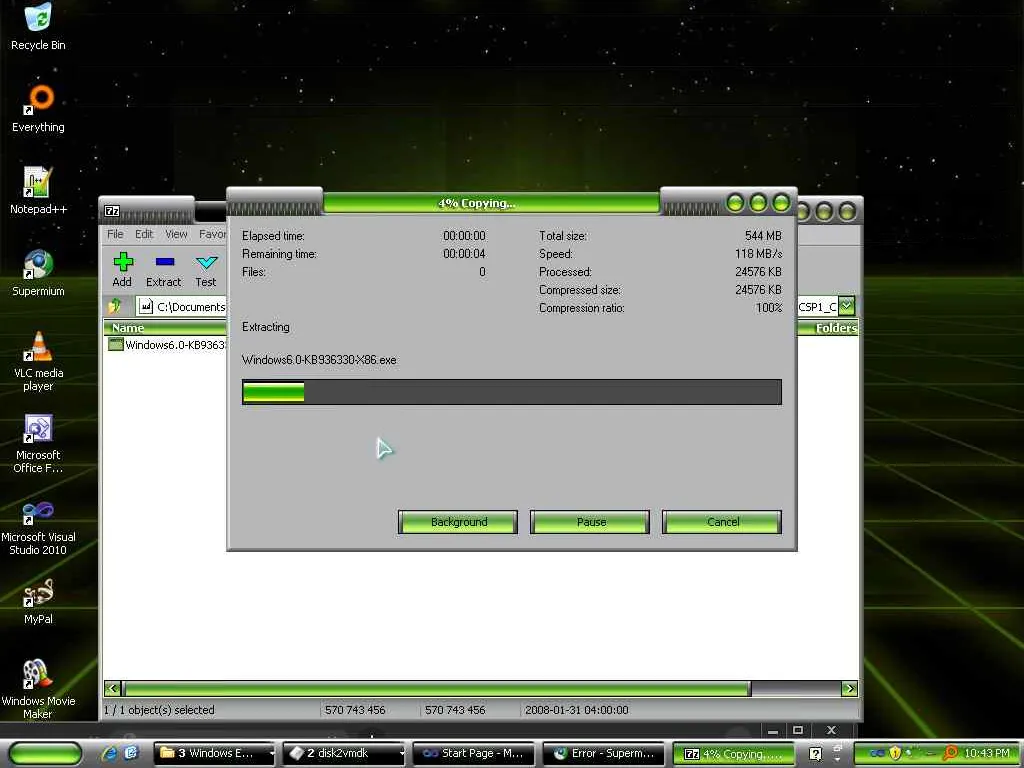Pause the copying operation

point(590,522)
